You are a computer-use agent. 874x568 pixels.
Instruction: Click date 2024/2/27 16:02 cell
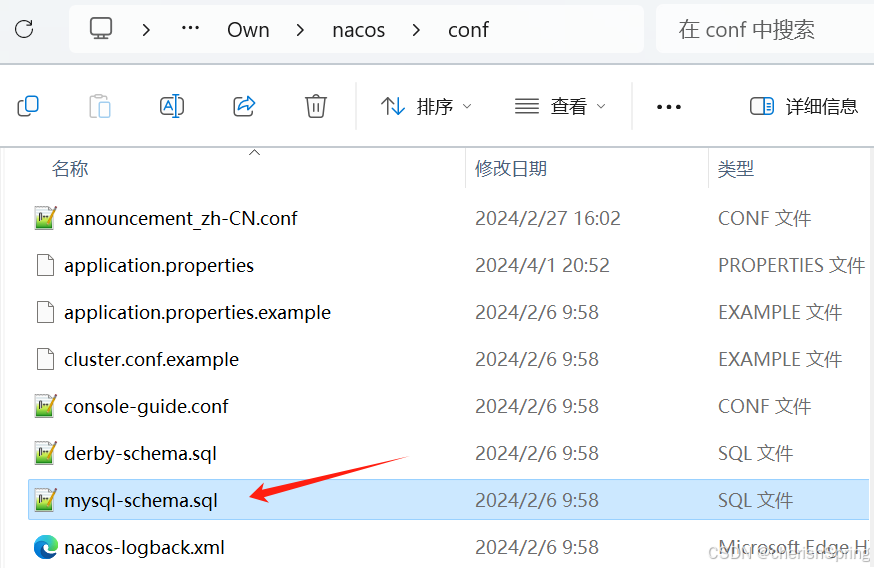tap(547, 218)
